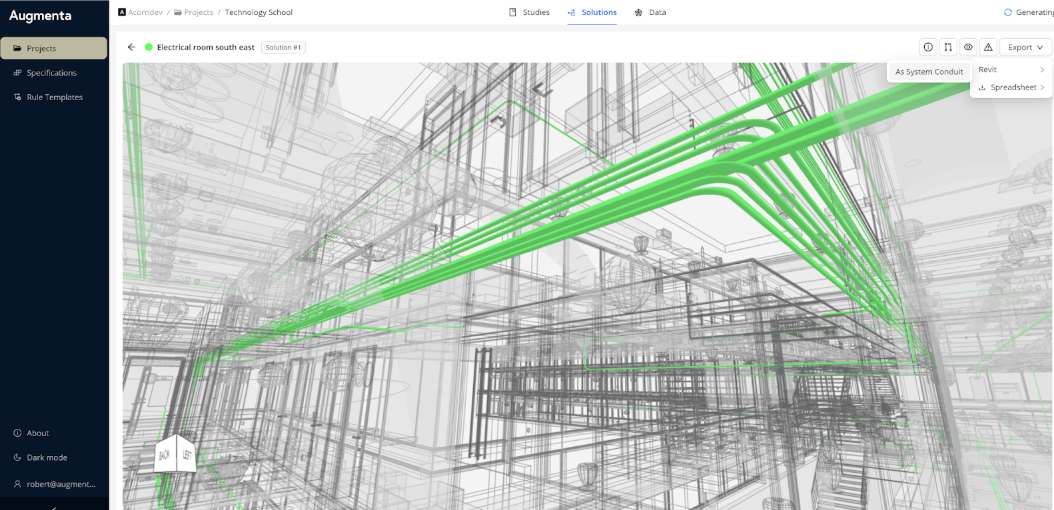
Task: Click the green status dot by title
Action: [x=149, y=47]
